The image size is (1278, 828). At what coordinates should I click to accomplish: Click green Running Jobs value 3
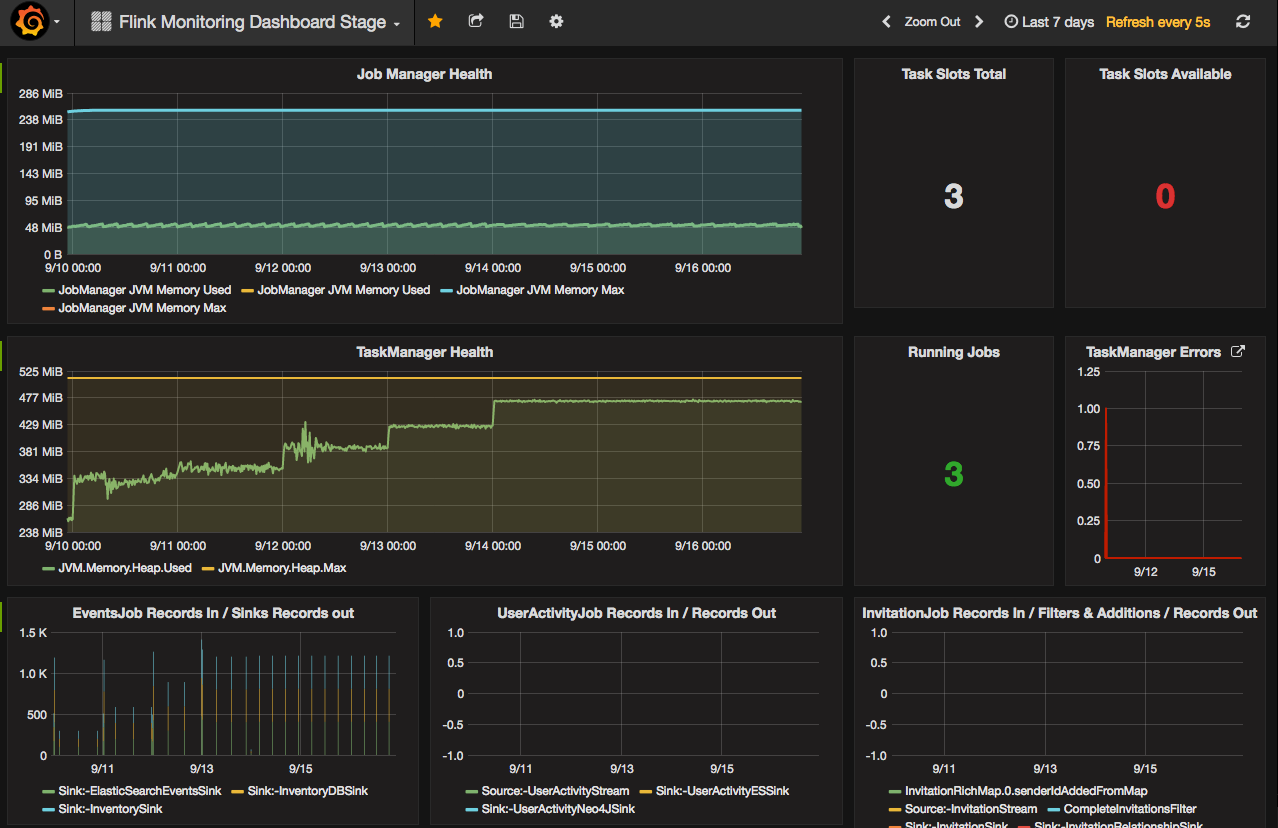(x=954, y=474)
